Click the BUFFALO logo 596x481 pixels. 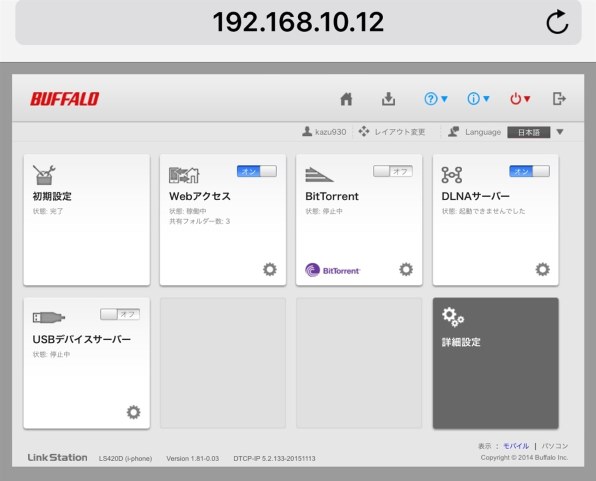tap(65, 99)
